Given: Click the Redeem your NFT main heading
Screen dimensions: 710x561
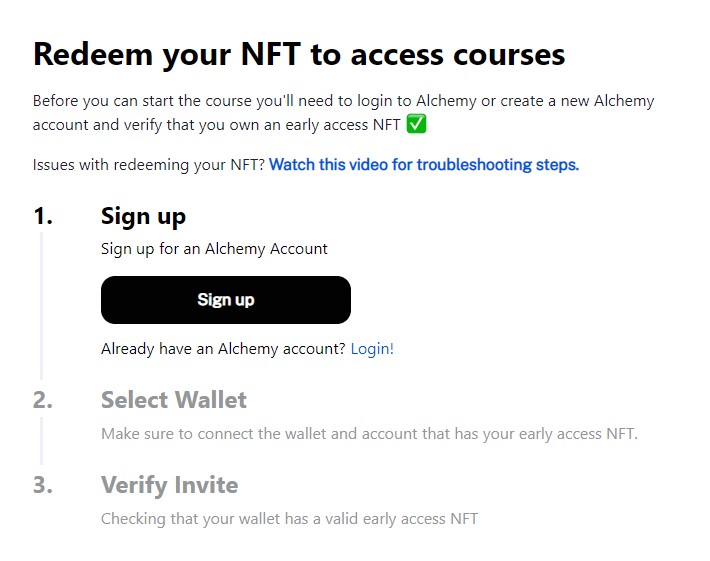Looking at the screenshot, I should point(299,55).
